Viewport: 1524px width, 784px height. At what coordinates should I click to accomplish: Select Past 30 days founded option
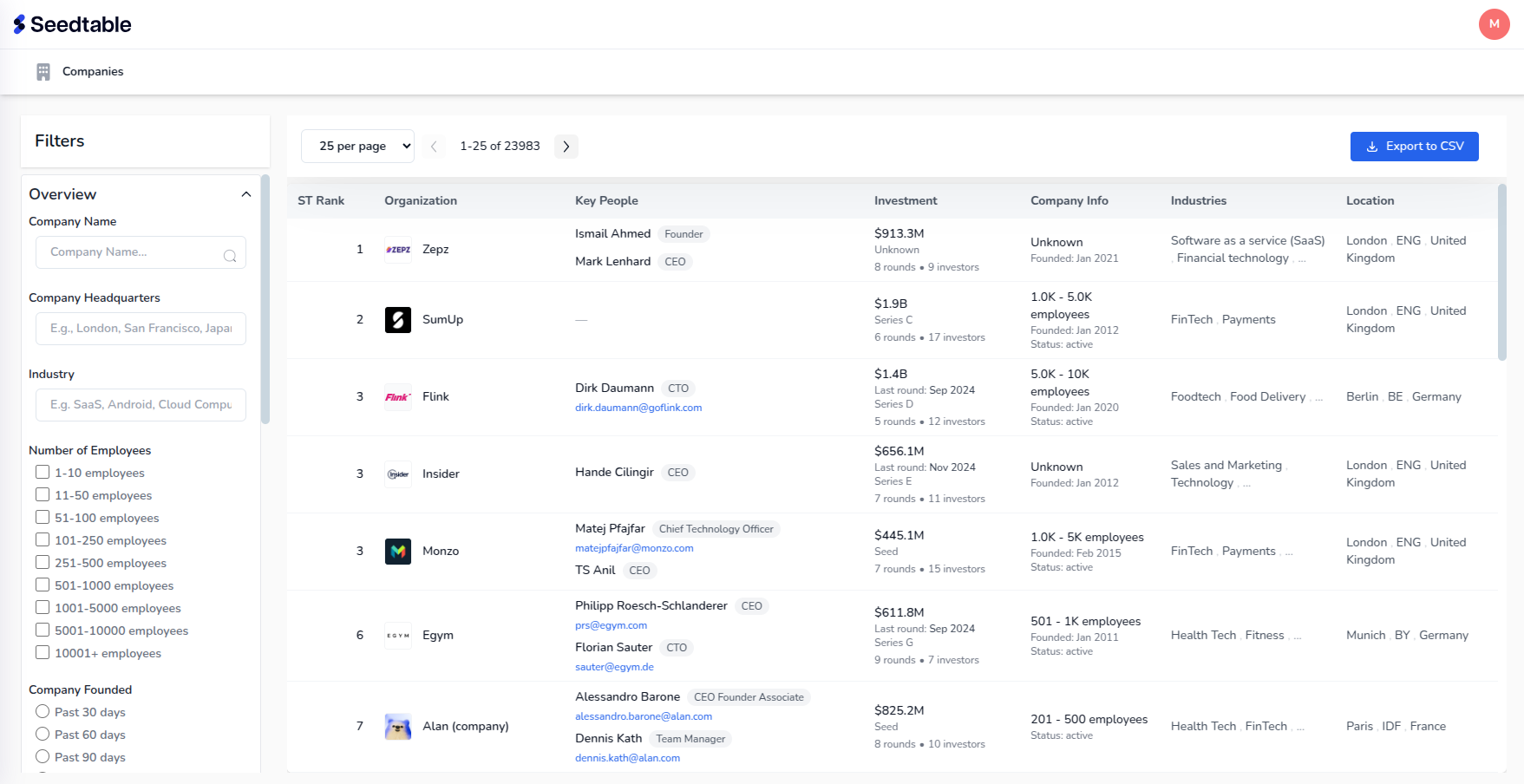pyautogui.click(x=43, y=712)
